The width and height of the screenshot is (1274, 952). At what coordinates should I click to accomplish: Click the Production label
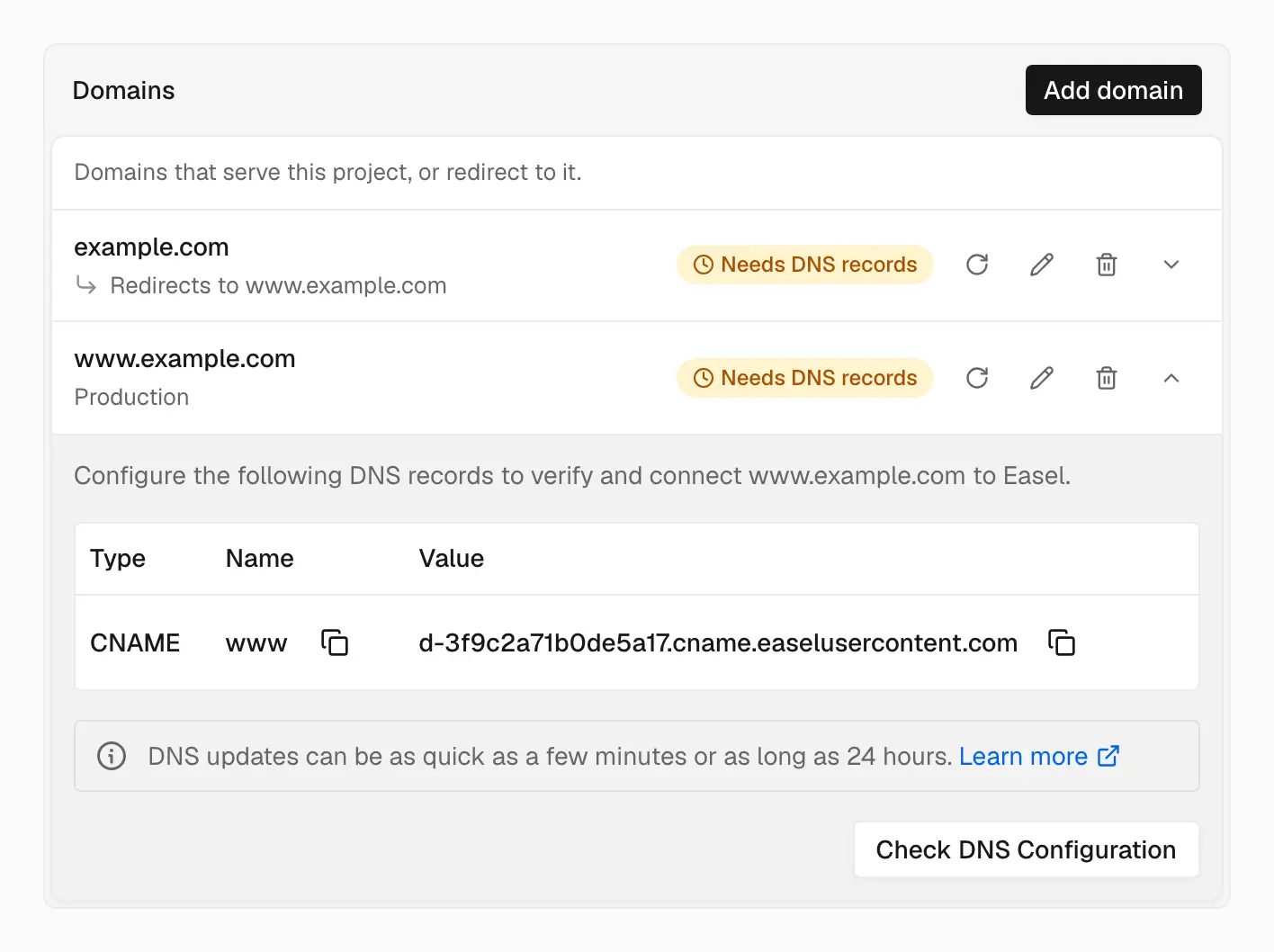[x=131, y=397]
